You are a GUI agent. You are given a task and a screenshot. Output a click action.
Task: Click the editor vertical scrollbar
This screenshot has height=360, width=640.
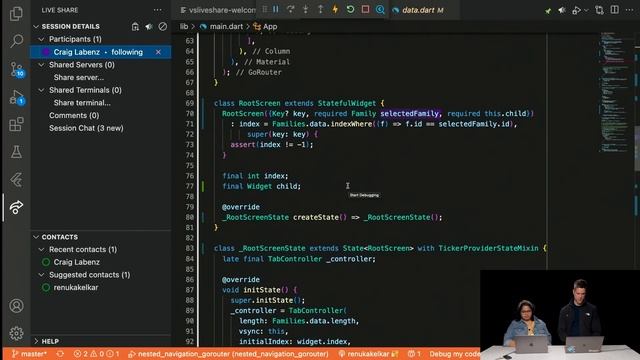[x=637, y=149]
